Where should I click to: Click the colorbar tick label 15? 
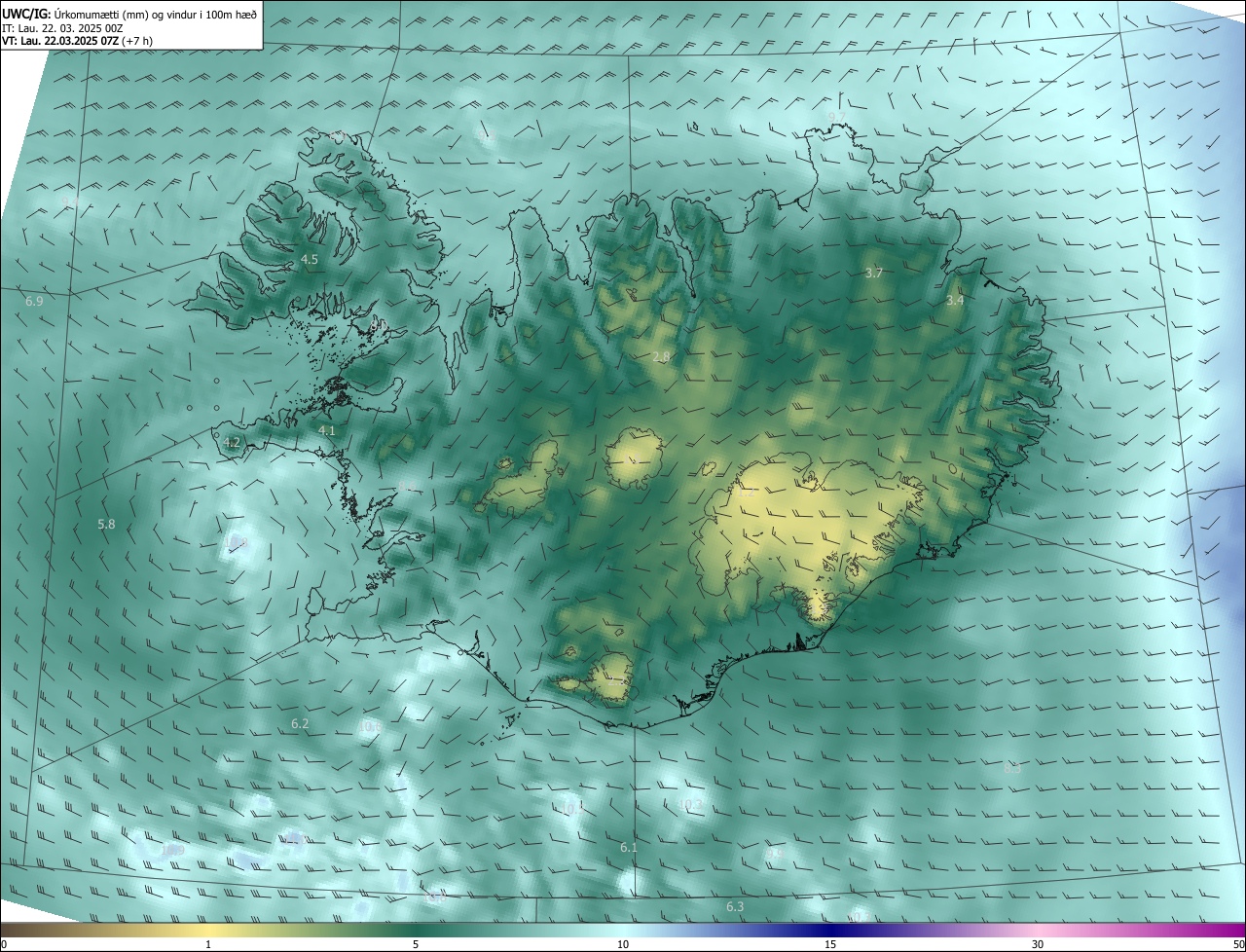pyautogui.click(x=830, y=944)
